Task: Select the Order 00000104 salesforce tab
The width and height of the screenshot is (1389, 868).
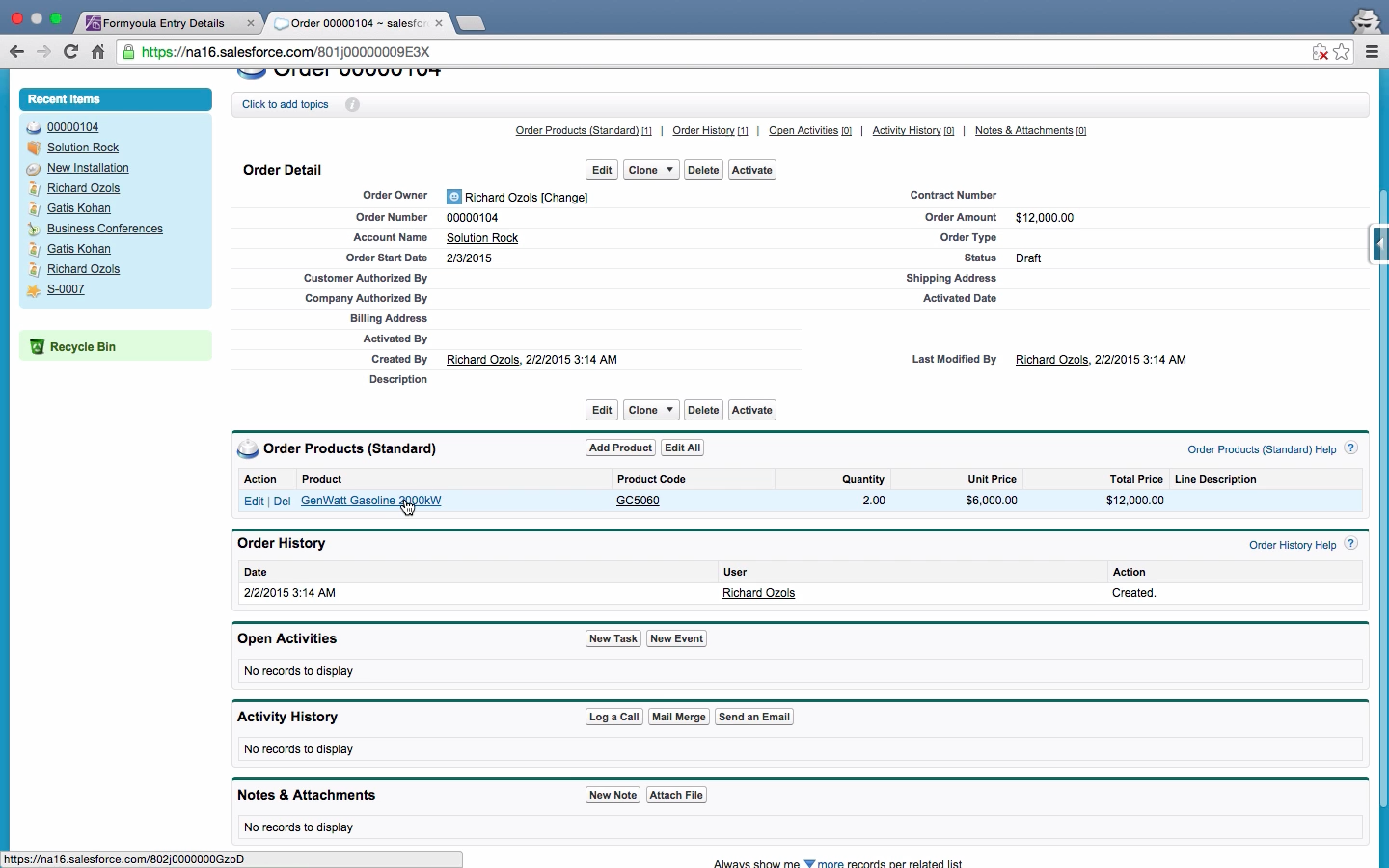Action: point(359,23)
